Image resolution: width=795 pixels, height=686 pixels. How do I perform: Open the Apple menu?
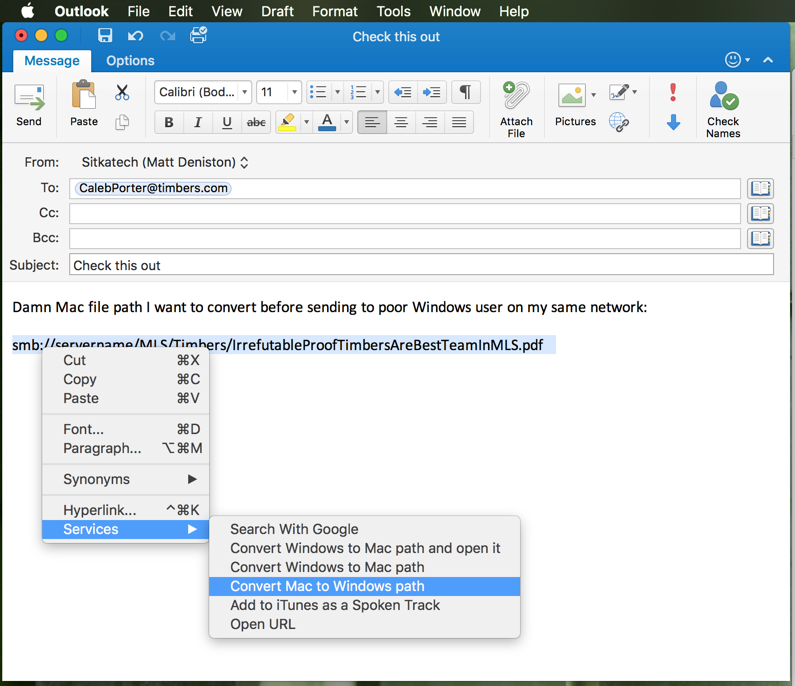[x=28, y=11]
